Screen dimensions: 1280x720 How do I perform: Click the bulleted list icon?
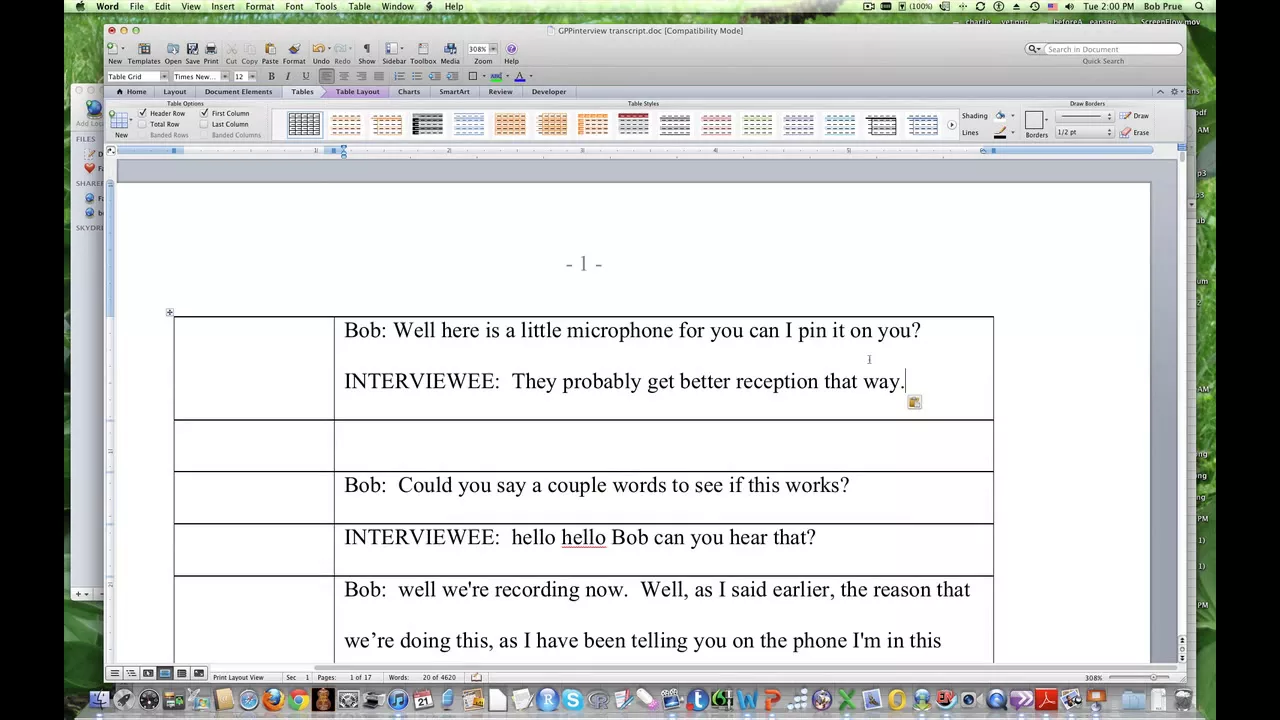point(417,77)
